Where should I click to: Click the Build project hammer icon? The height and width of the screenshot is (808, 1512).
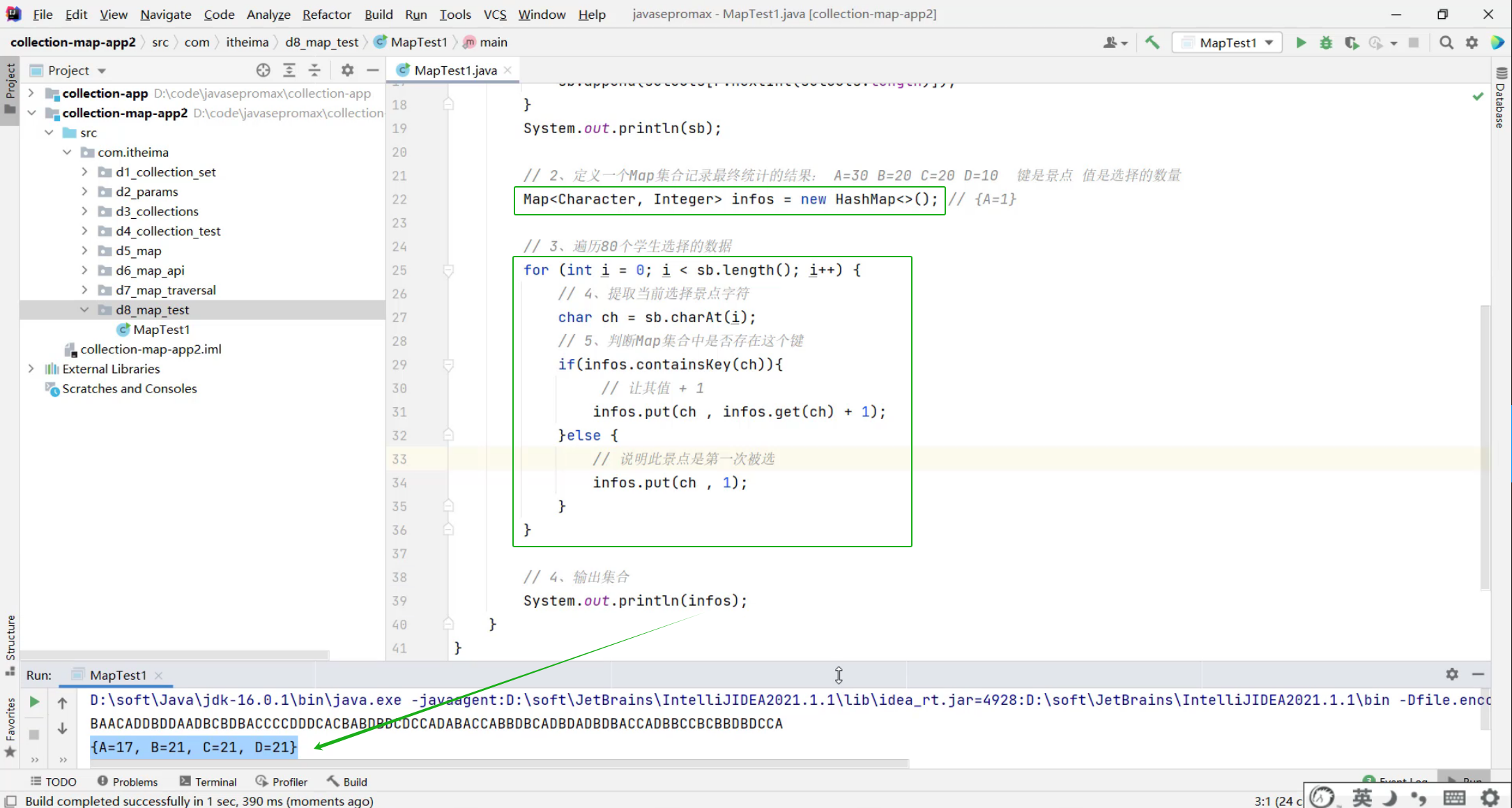(x=1152, y=43)
